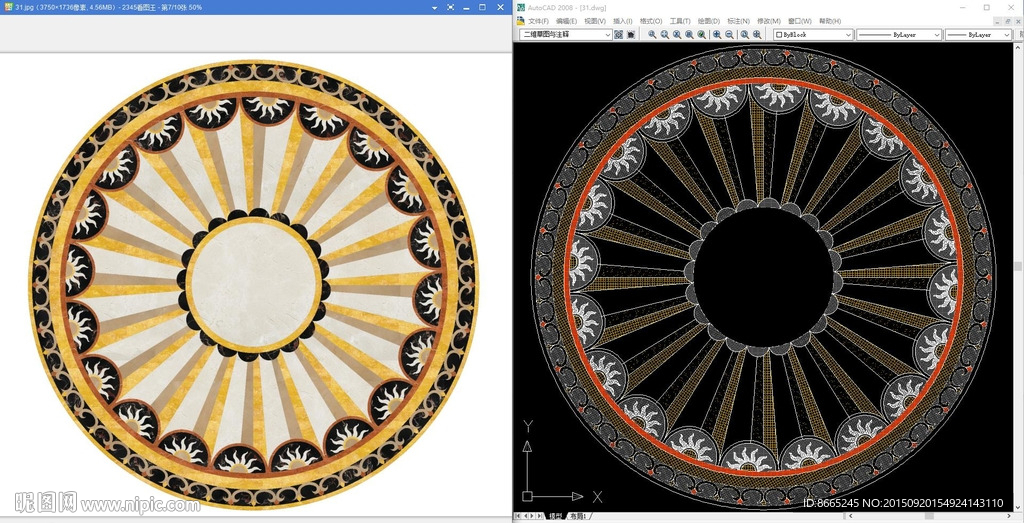Screen dimensions: 1024x523
Task: Jump to the last layout tab using the arrow
Action: 541,517
